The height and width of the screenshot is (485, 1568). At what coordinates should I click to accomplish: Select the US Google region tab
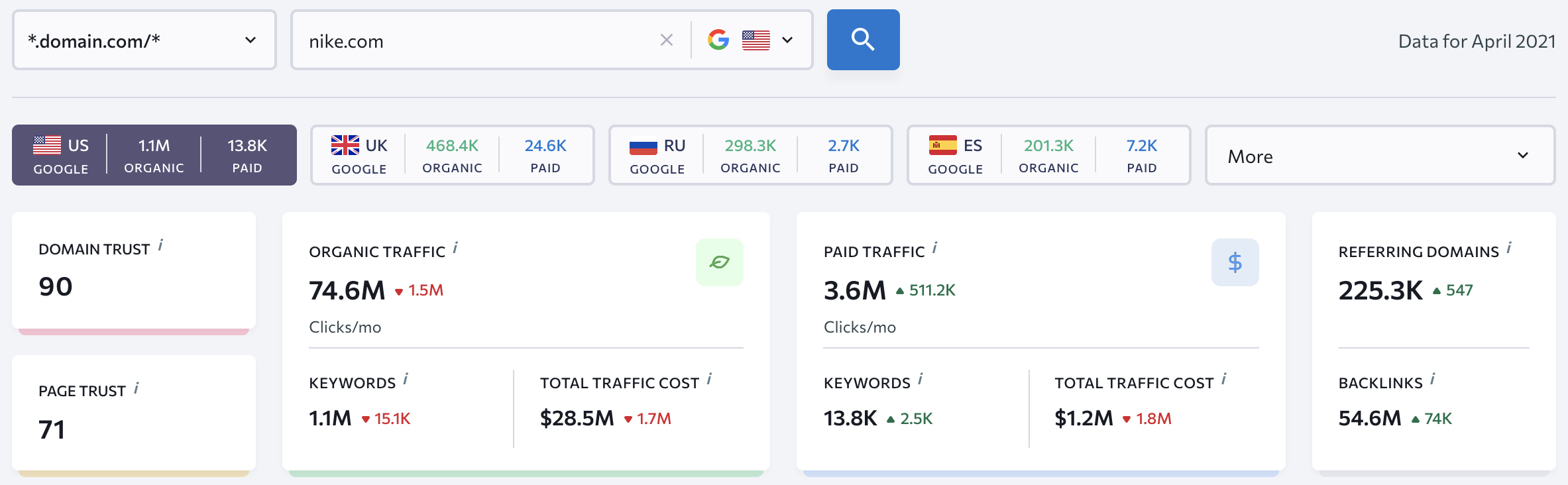(154, 156)
